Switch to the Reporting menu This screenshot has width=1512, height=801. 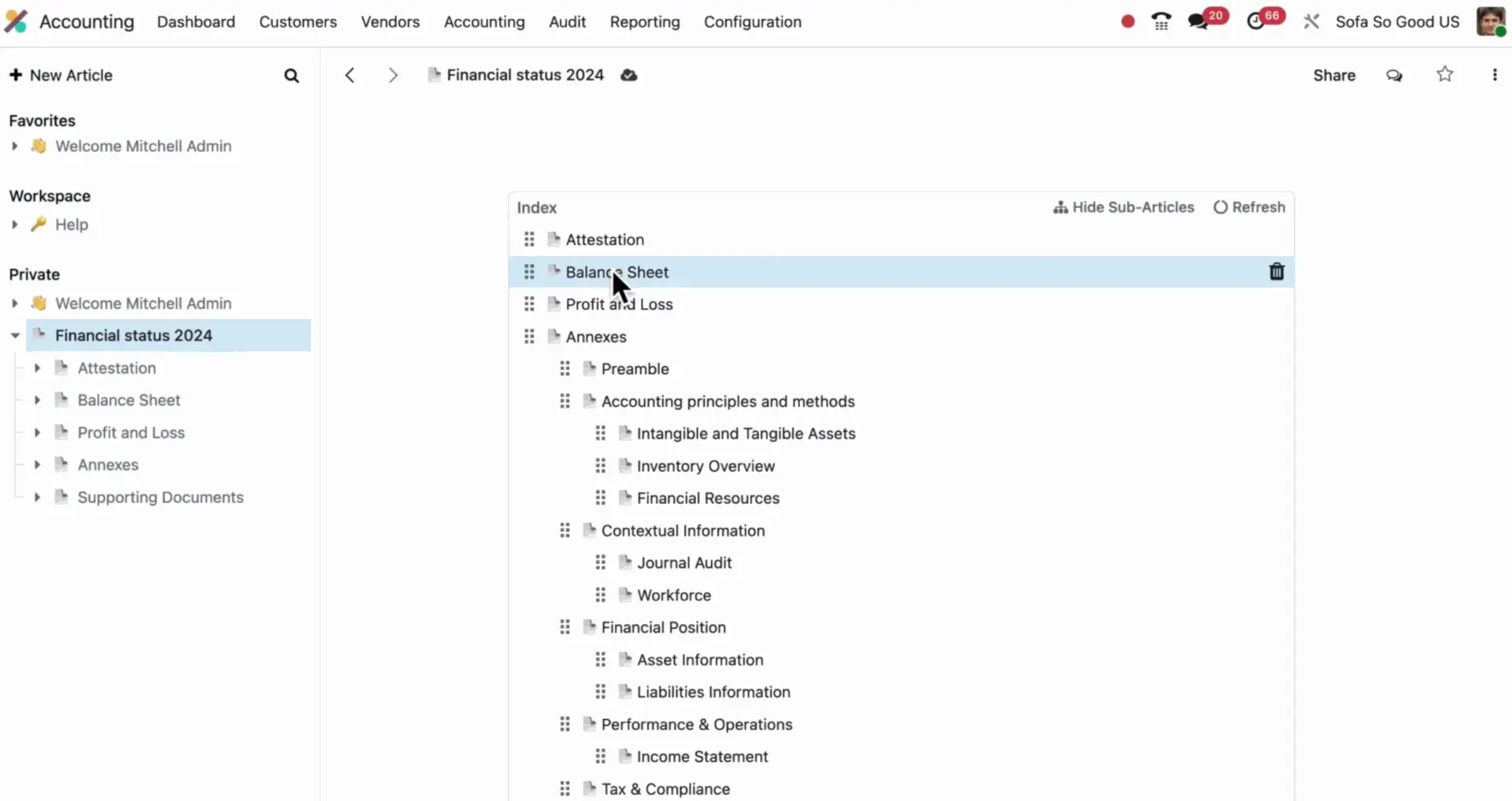[x=644, y=22]
